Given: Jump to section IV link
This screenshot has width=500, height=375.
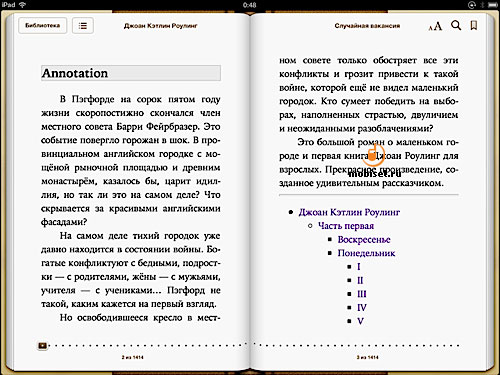Looking at the screenshot, I should point(362,308).
